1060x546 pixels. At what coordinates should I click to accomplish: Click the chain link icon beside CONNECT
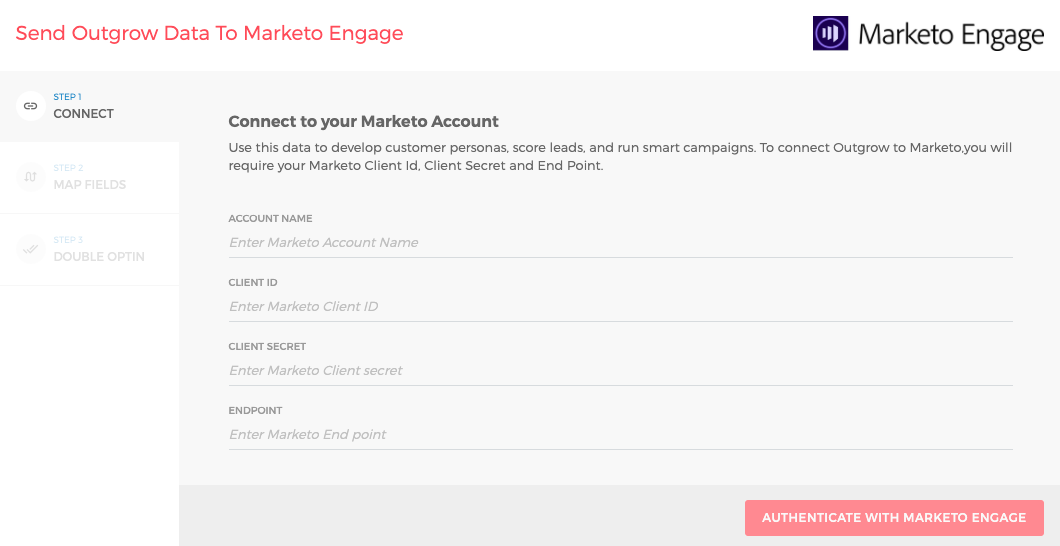(31, 106)
